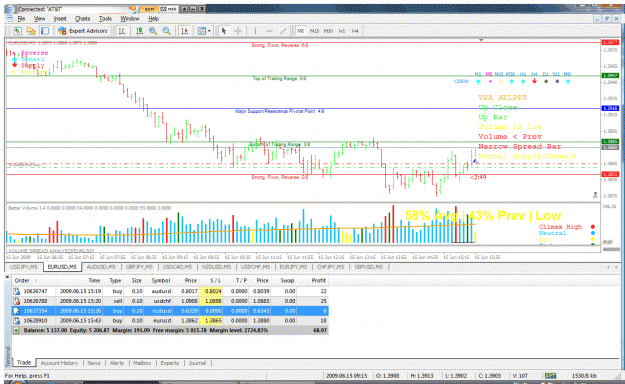The height and width of the screenshot is (384, 625).
Task: Switch to AUDUSD,M5 chart tab
Action: click(x=101, y=267)
